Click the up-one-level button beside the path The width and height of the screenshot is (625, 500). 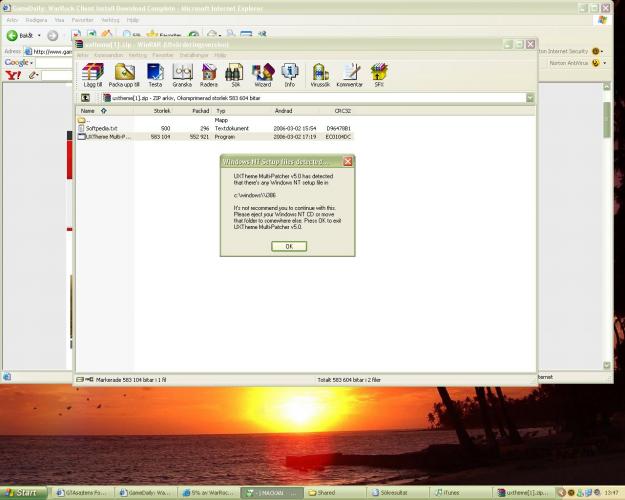click(x=85, y=98)
